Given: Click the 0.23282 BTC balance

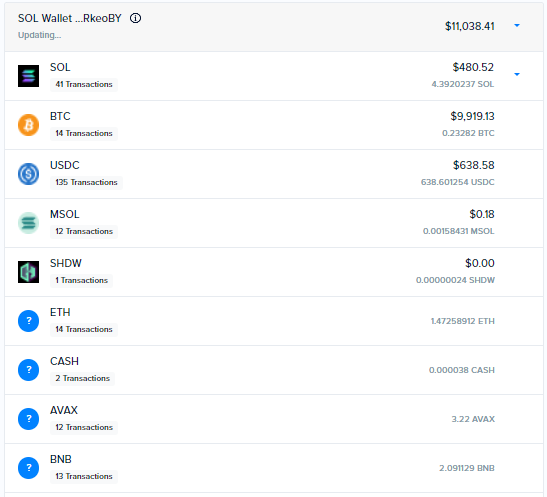Looking at the screenshot, I should click(468, 133).
